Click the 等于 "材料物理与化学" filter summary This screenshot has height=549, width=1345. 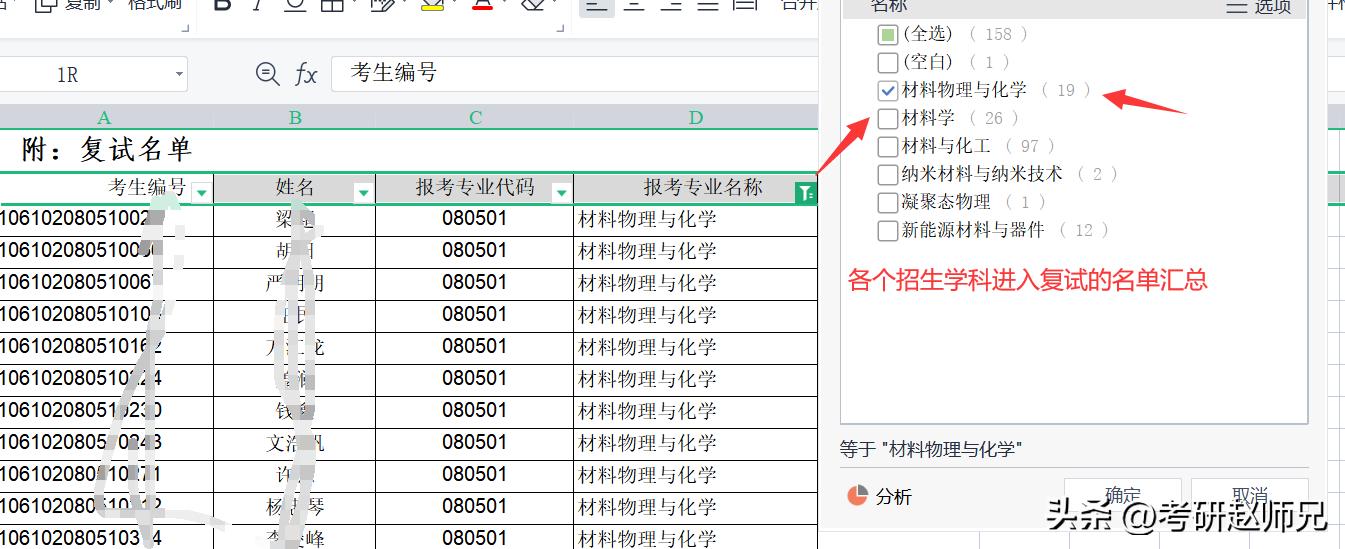[931, 450]
